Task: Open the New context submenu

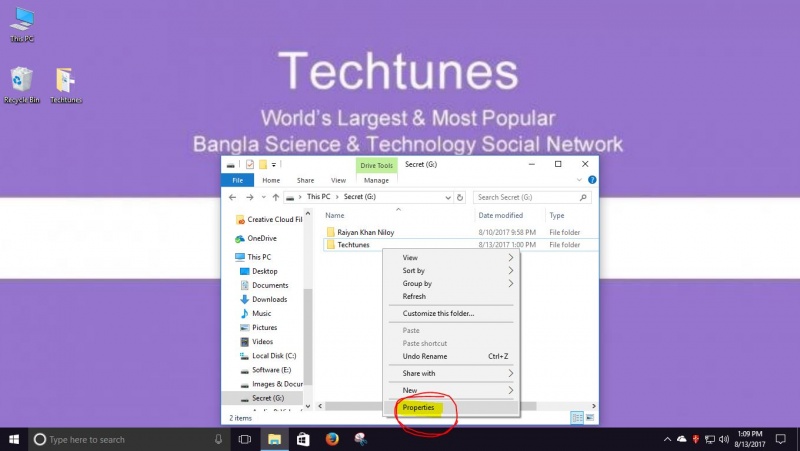Action: (x=452, y=390)
